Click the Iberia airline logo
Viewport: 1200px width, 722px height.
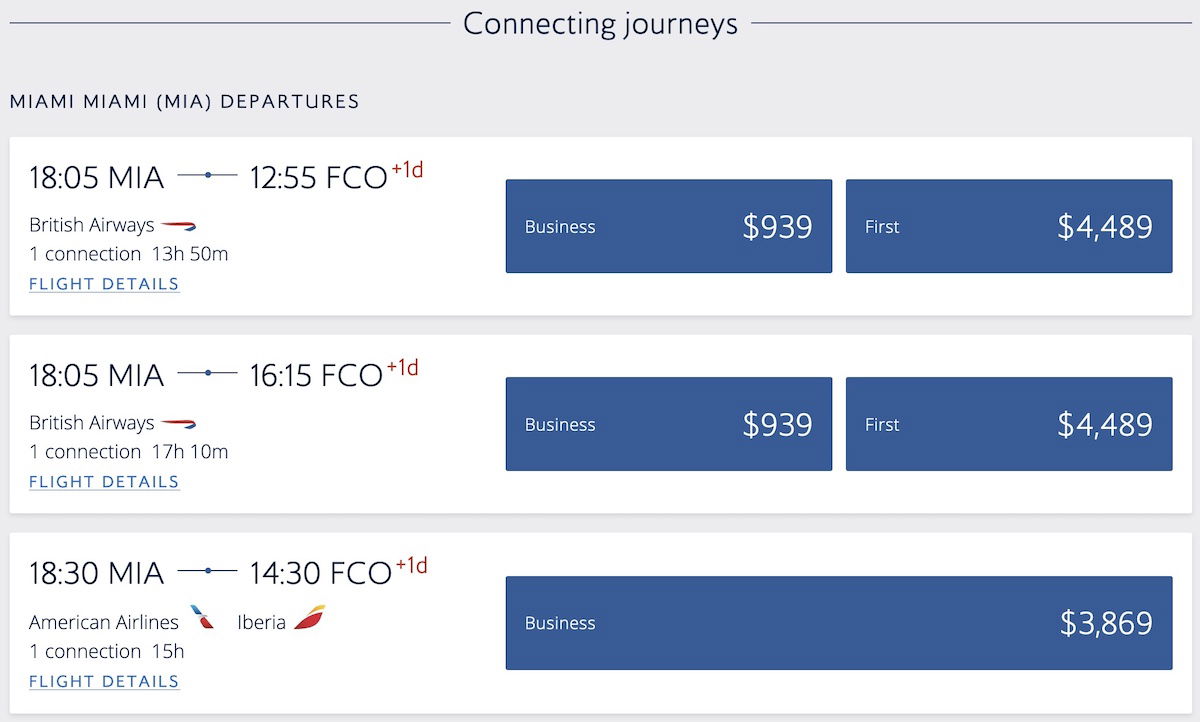309,618
